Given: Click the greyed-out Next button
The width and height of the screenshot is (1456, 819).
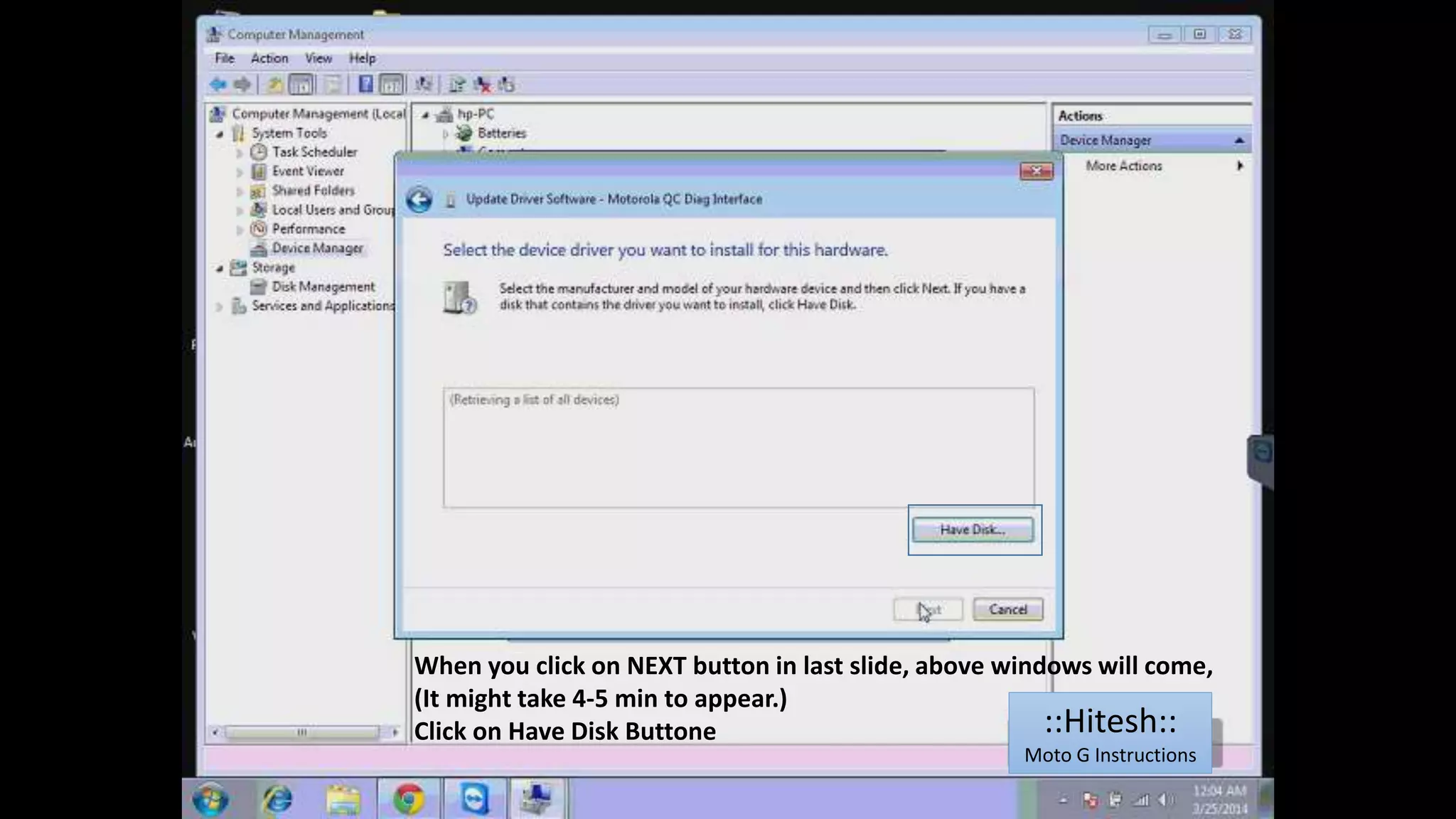Looking at the screenshot, I should coord(928,609).
